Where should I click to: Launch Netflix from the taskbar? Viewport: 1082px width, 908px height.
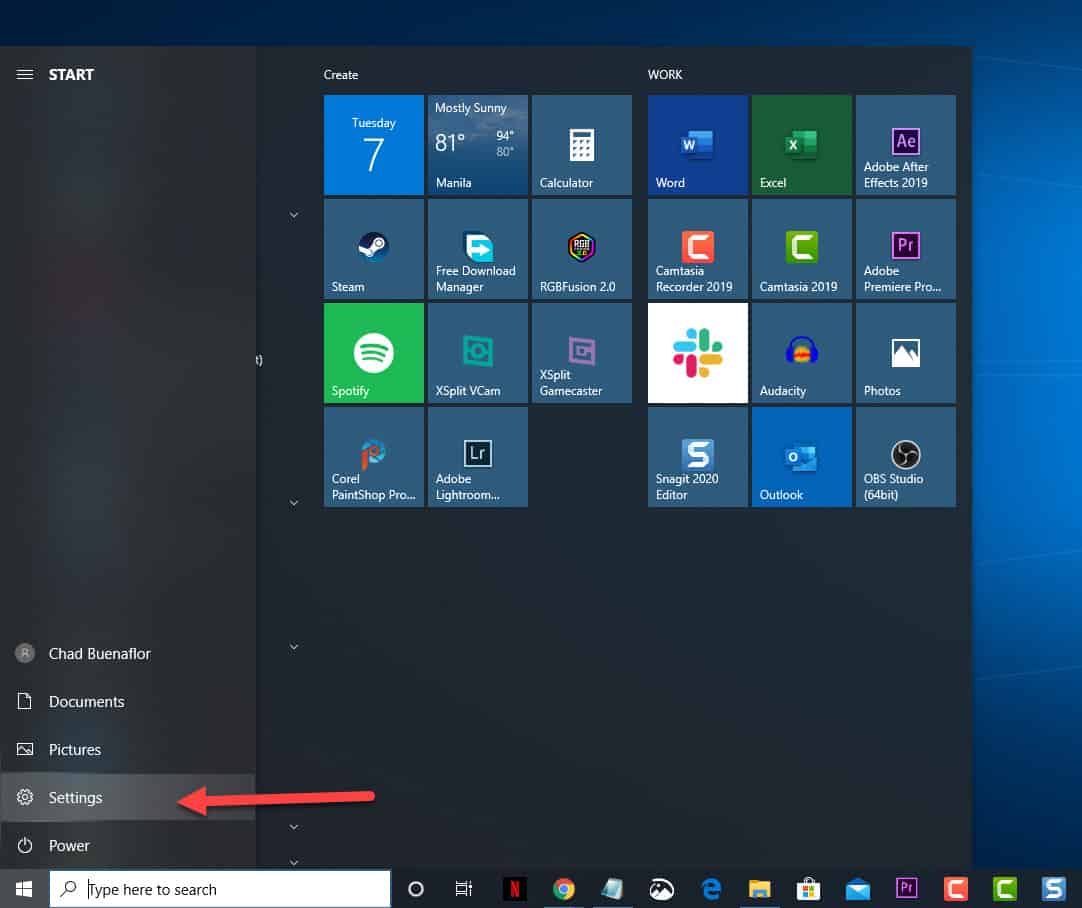(x=515, y=889)
